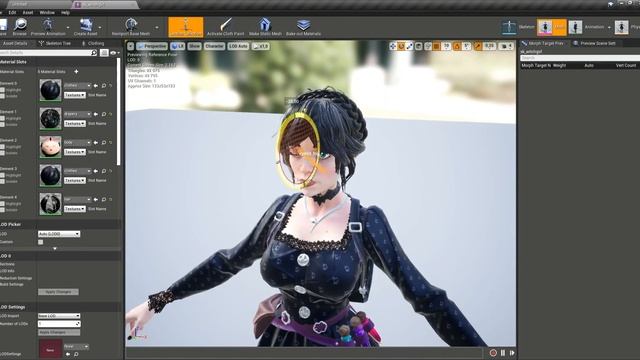Enable Isolate for Element 4
Screen dimensions: 640x360
point(2,210)
